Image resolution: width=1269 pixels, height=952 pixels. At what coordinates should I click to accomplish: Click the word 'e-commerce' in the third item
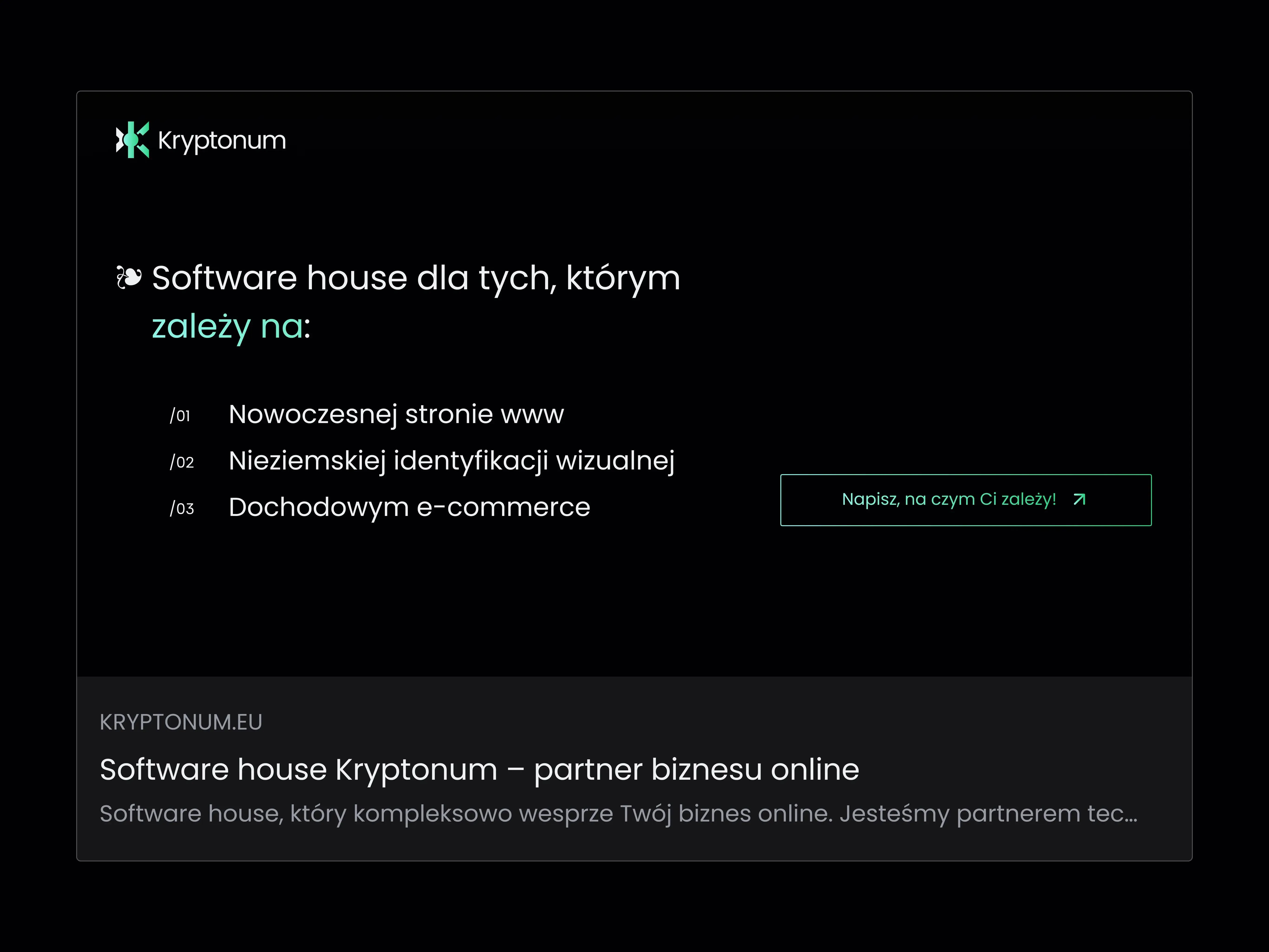tap(503, 507)
